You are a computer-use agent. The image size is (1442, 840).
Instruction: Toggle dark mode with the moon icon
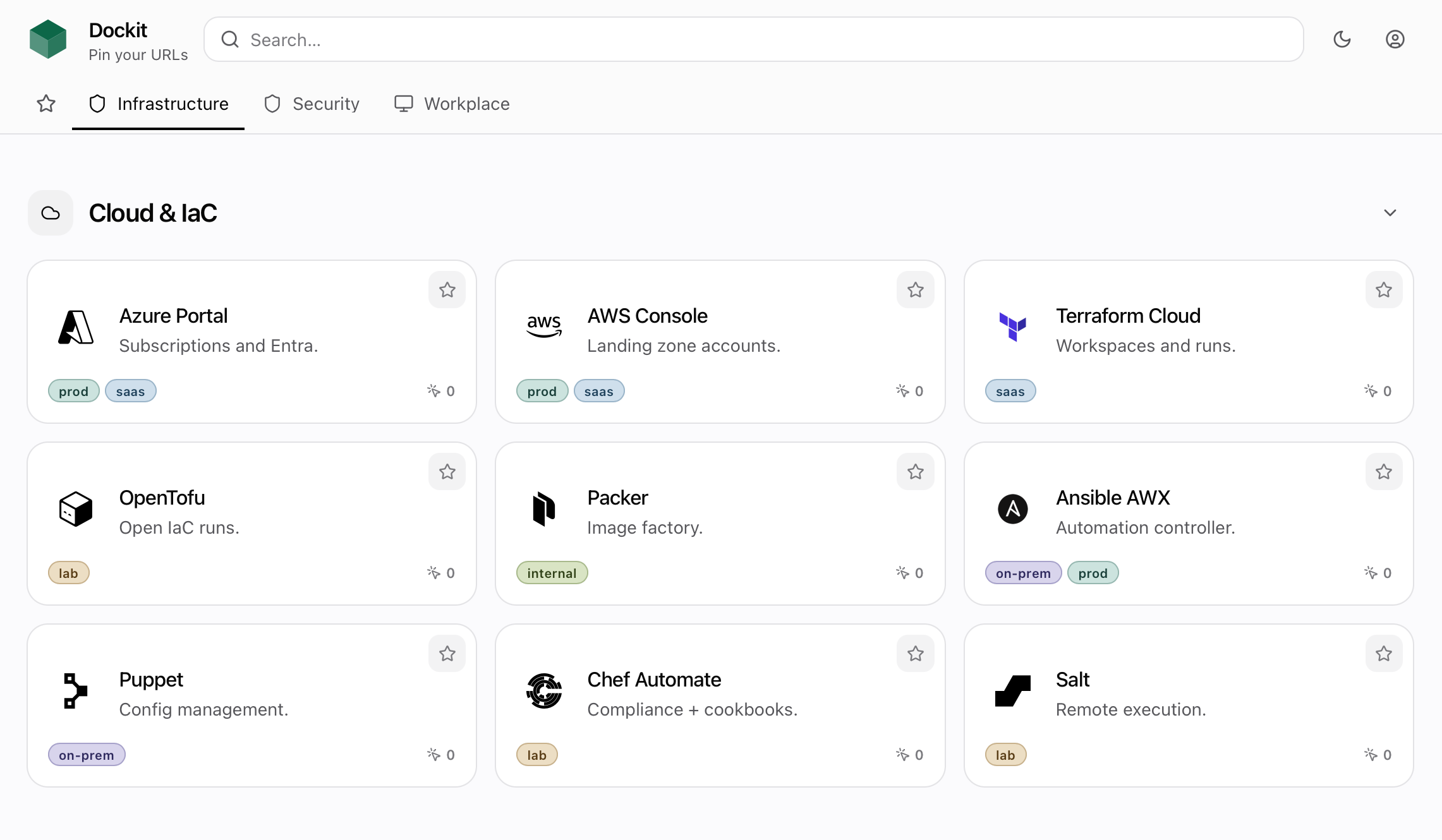[x=1342, y=39]
